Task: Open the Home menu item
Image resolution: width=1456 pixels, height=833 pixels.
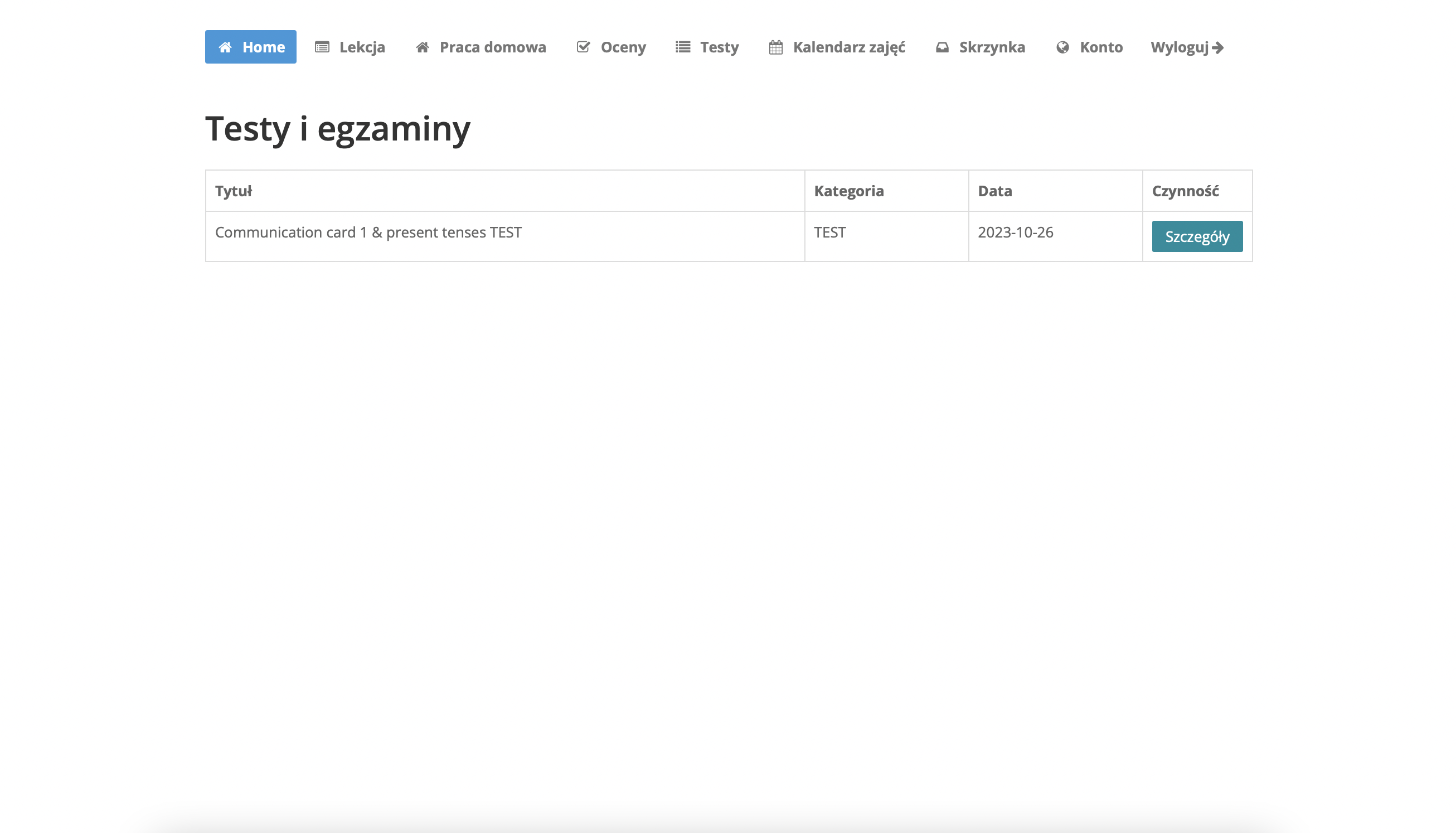Action: 263,47
